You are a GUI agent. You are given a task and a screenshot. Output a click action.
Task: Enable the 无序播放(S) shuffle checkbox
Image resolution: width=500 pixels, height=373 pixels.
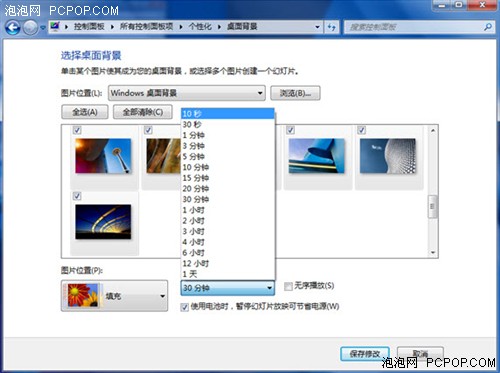tap(288, 286)
